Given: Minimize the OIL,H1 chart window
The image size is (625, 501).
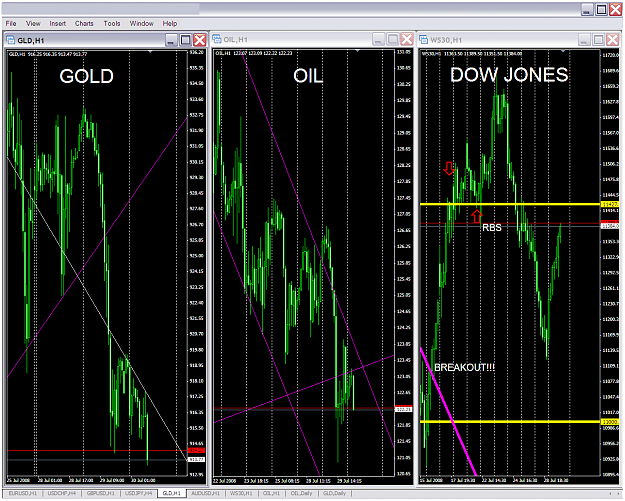Looking at the screenshot, I should [x=378, y=39].
